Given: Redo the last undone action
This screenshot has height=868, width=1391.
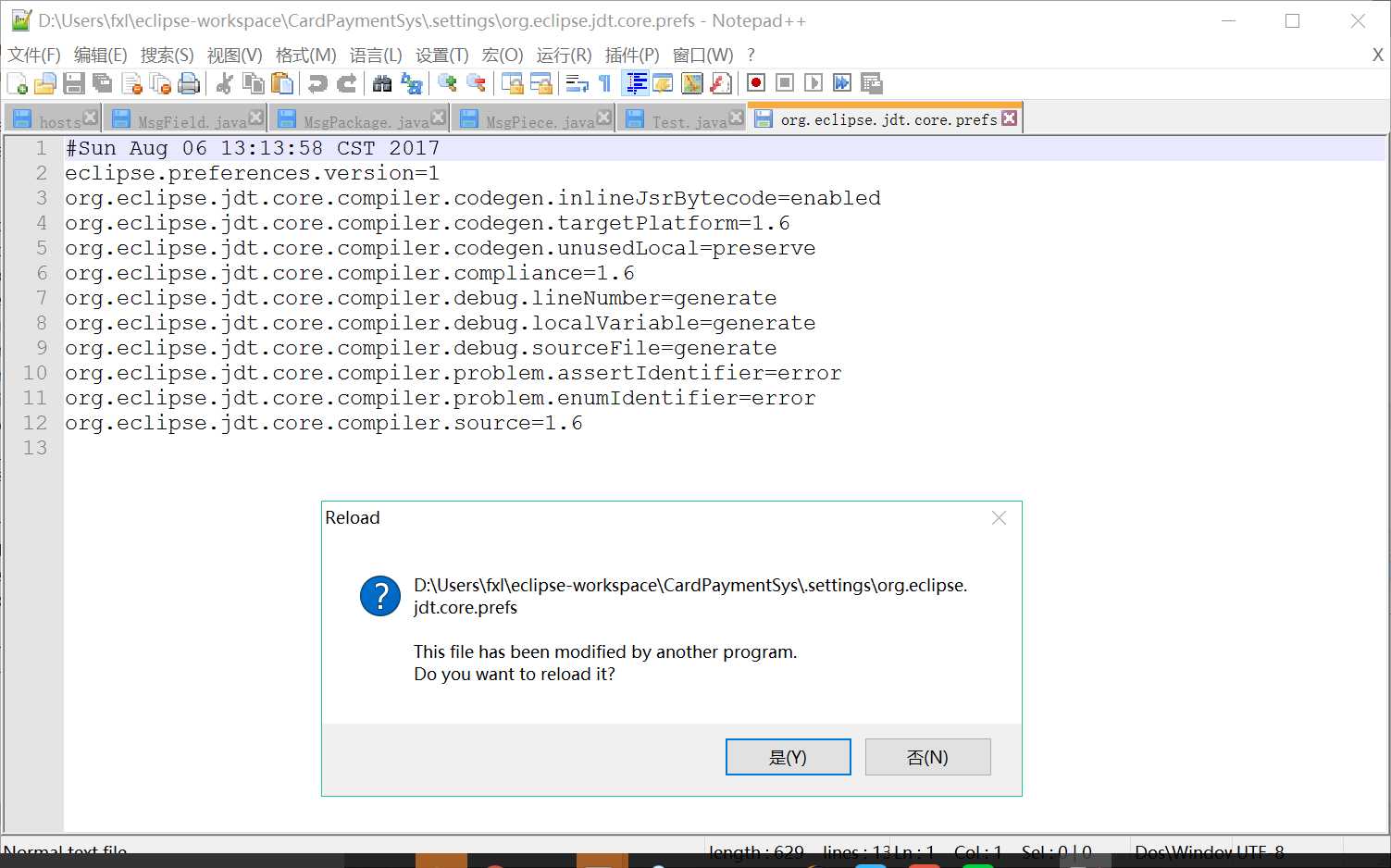Looking at the screenshot, I should (346, 83).
